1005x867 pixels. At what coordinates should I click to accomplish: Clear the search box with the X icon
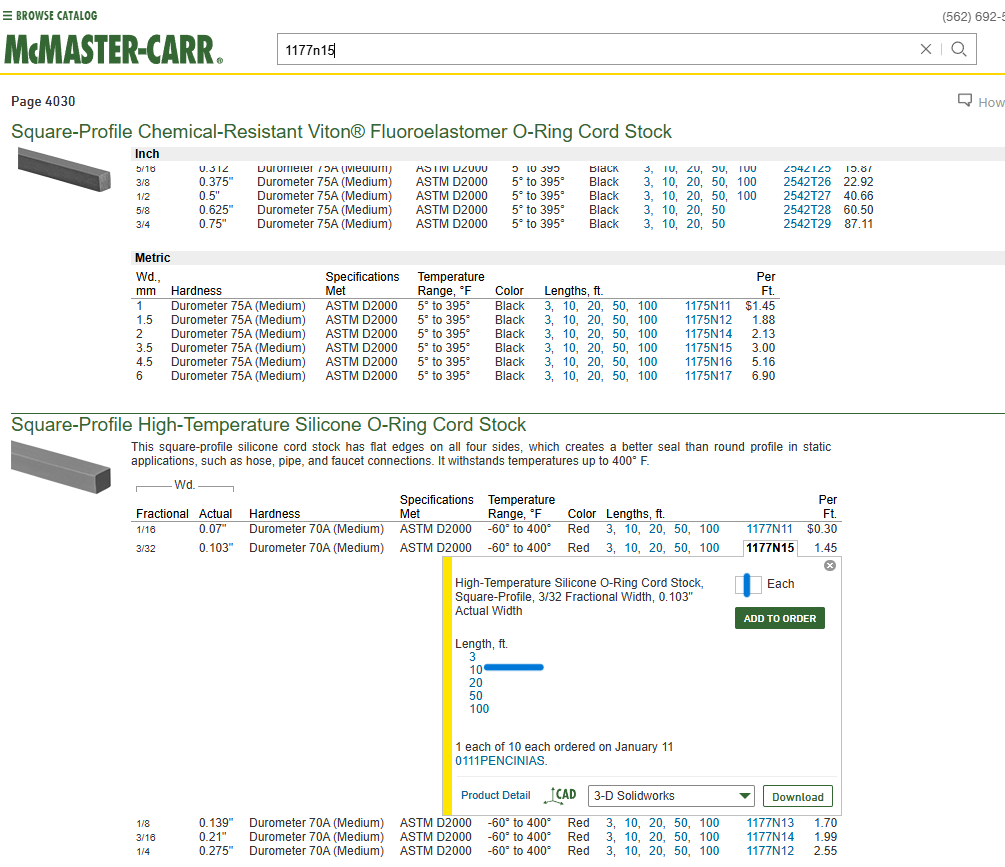pyautogui.click(x=926, y=49)
